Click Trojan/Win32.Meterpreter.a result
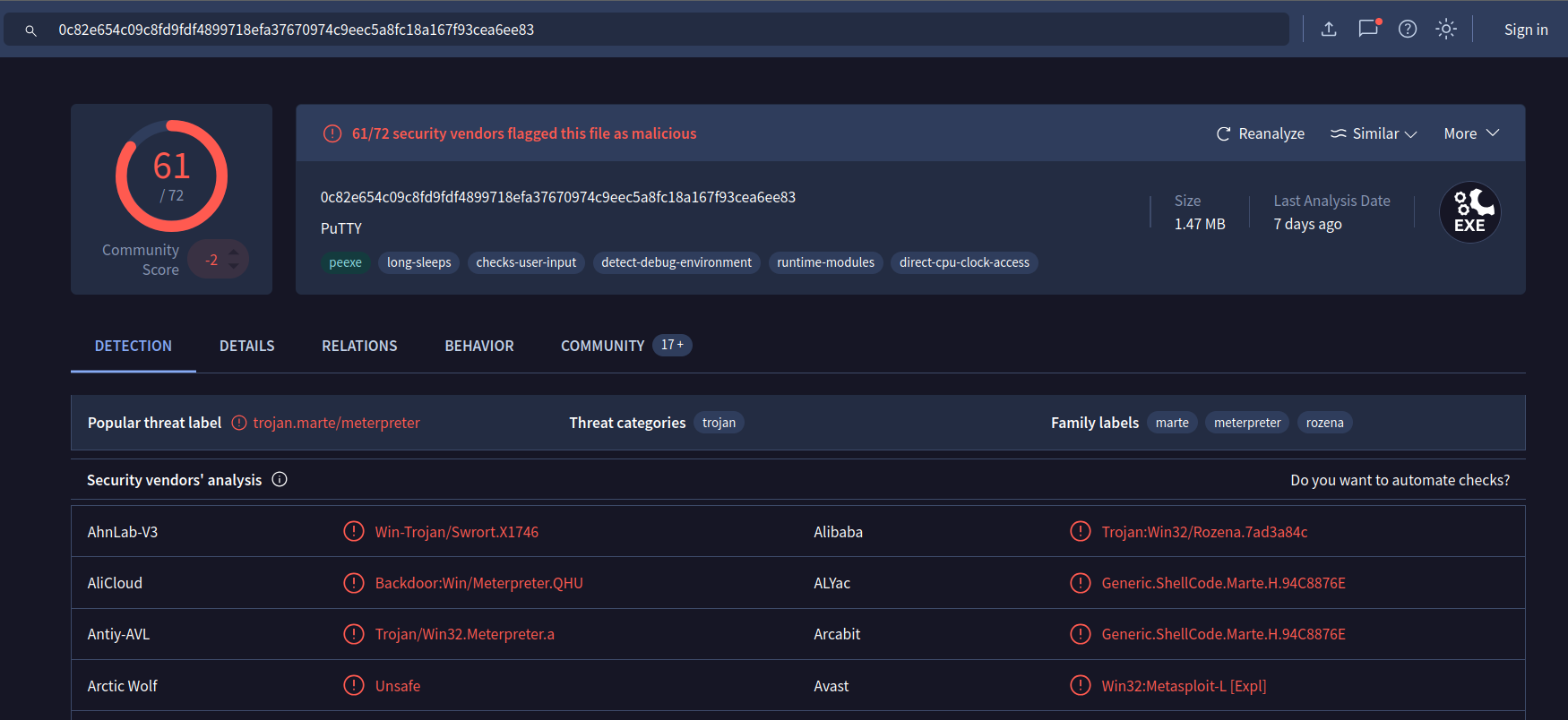Screen dimensions: 1568x720 (464, 634)
